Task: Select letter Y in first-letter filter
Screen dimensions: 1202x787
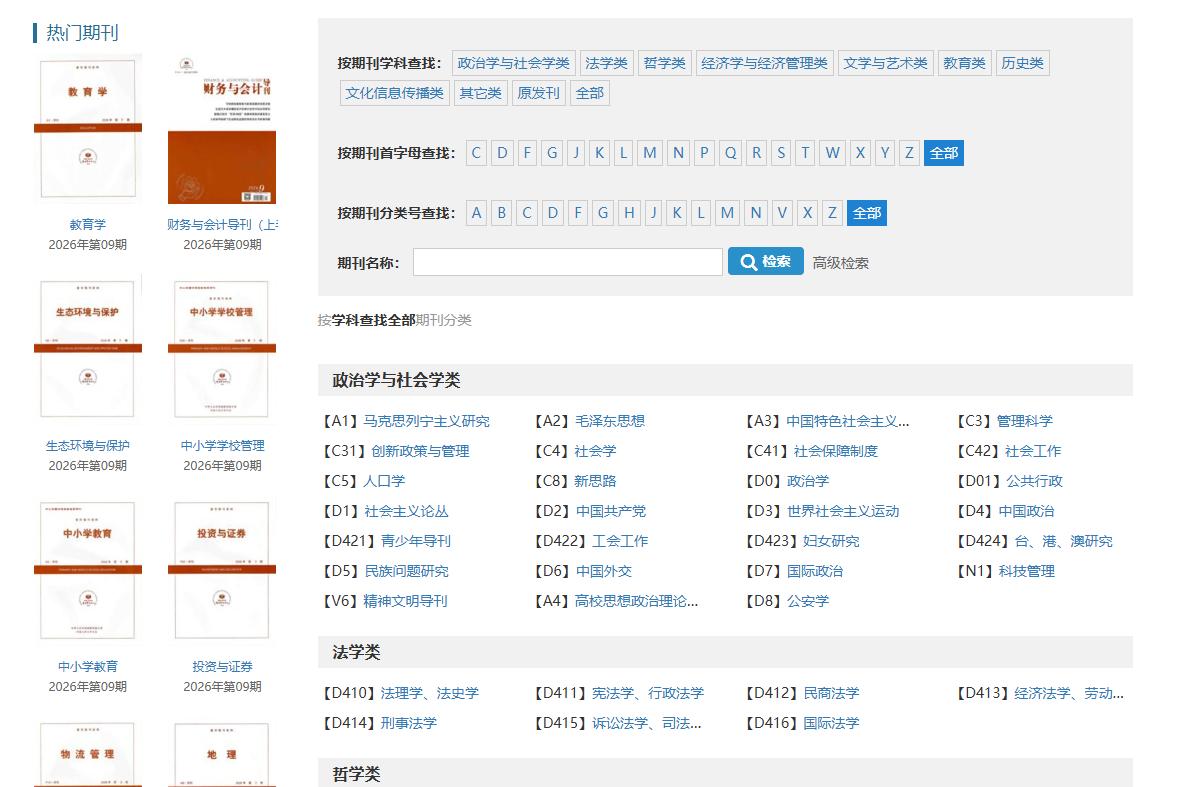Action: pyautogui.click(x=884, y=153)
